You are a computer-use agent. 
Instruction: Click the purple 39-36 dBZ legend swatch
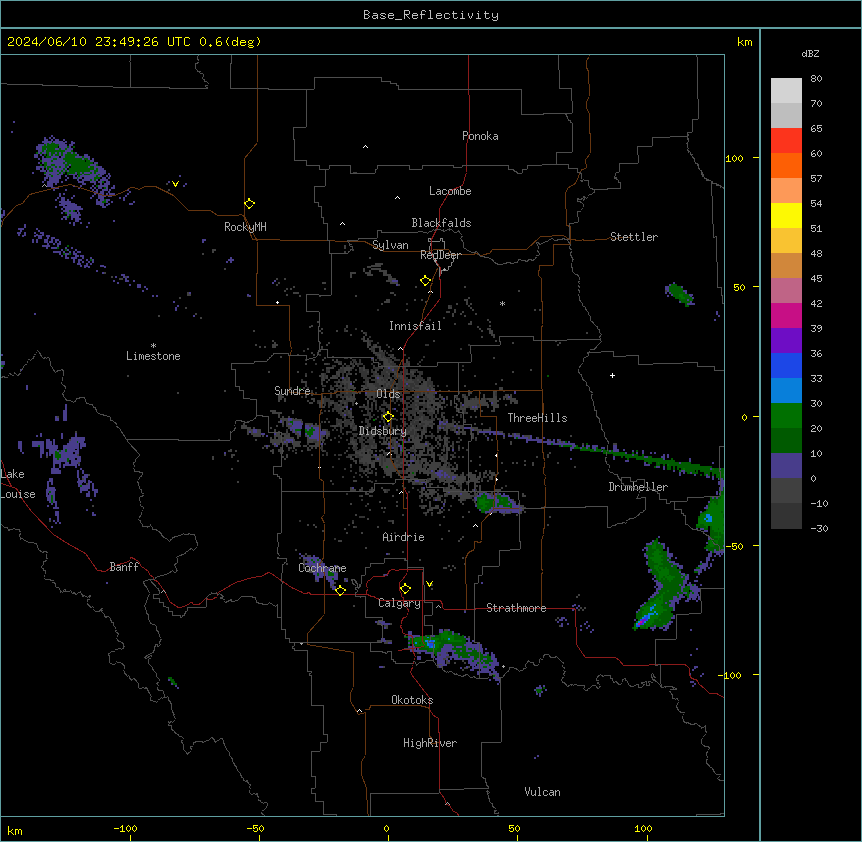(x=786, y=341)
